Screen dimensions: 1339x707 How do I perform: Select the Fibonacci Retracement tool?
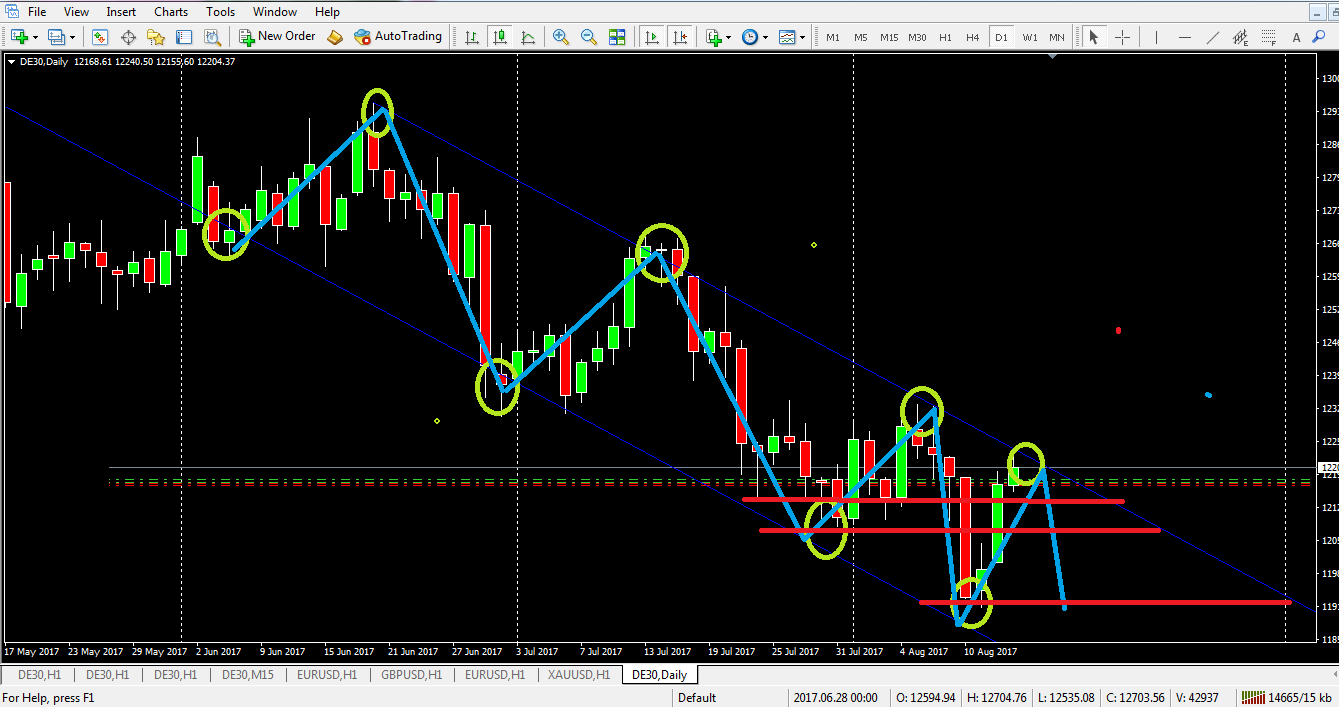[1269, 37]
